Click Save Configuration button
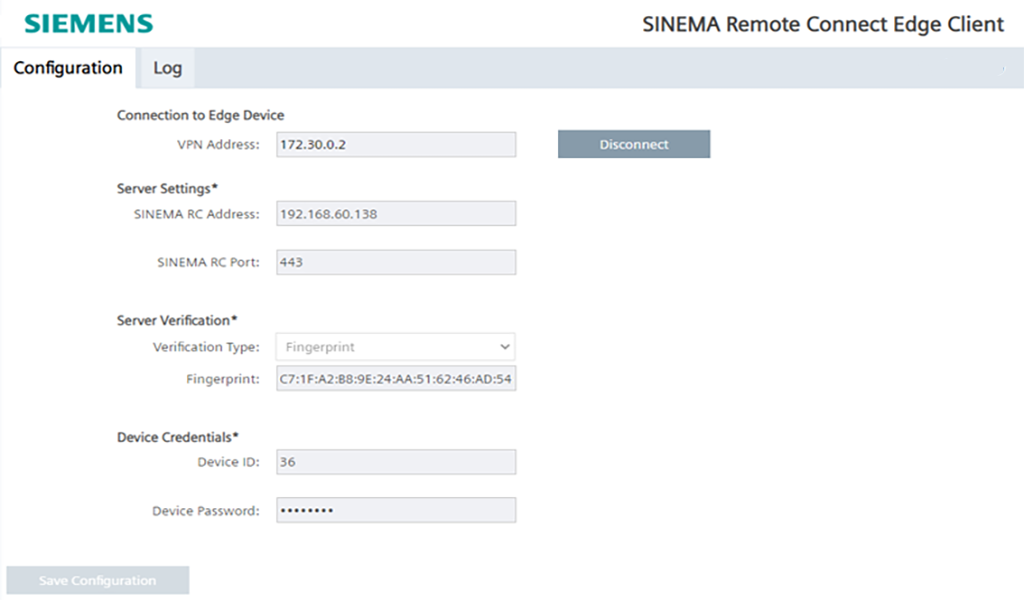 click(x=97, y=580)
